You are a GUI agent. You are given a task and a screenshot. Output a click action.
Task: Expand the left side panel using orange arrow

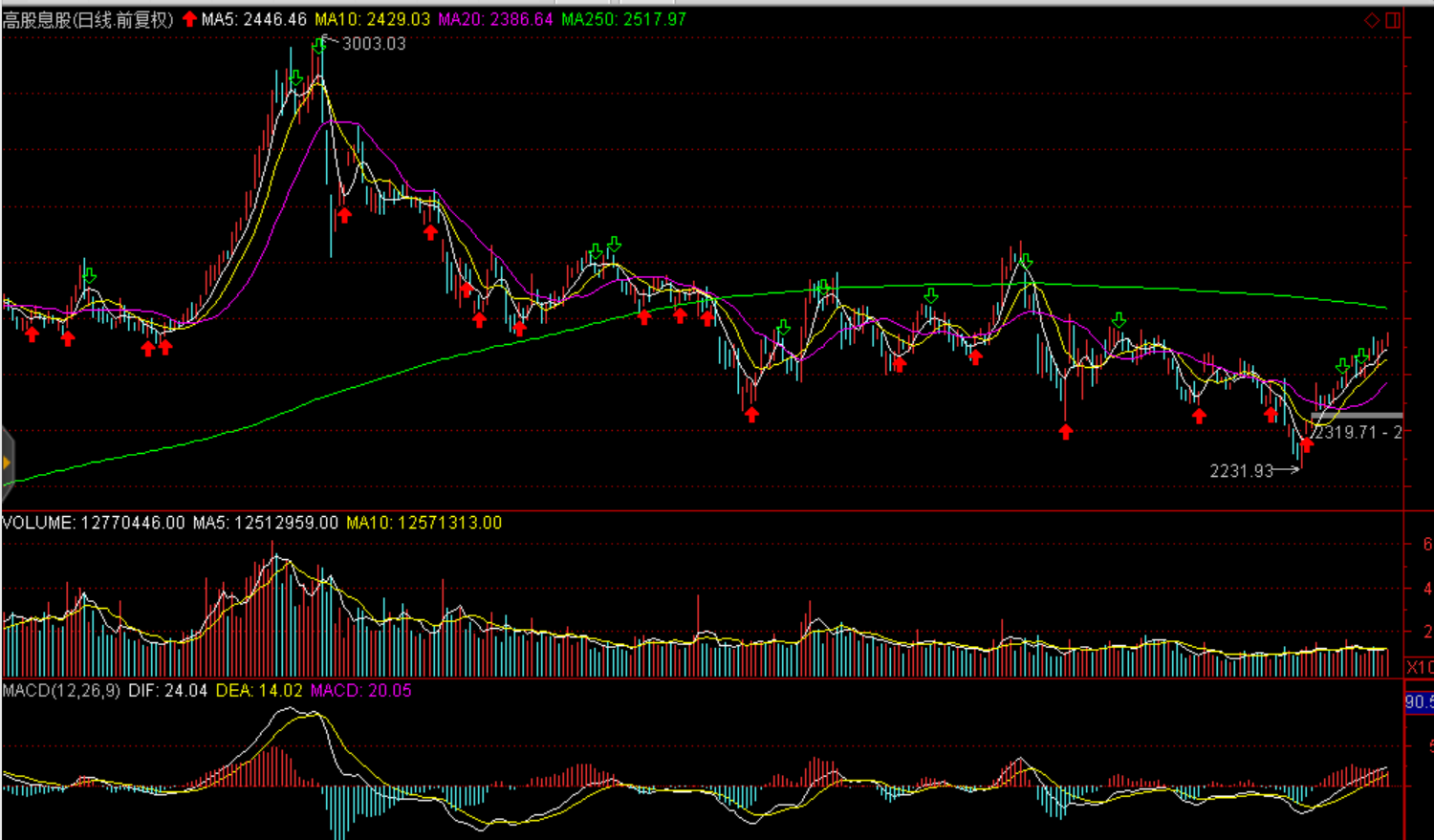coord(7,463)
